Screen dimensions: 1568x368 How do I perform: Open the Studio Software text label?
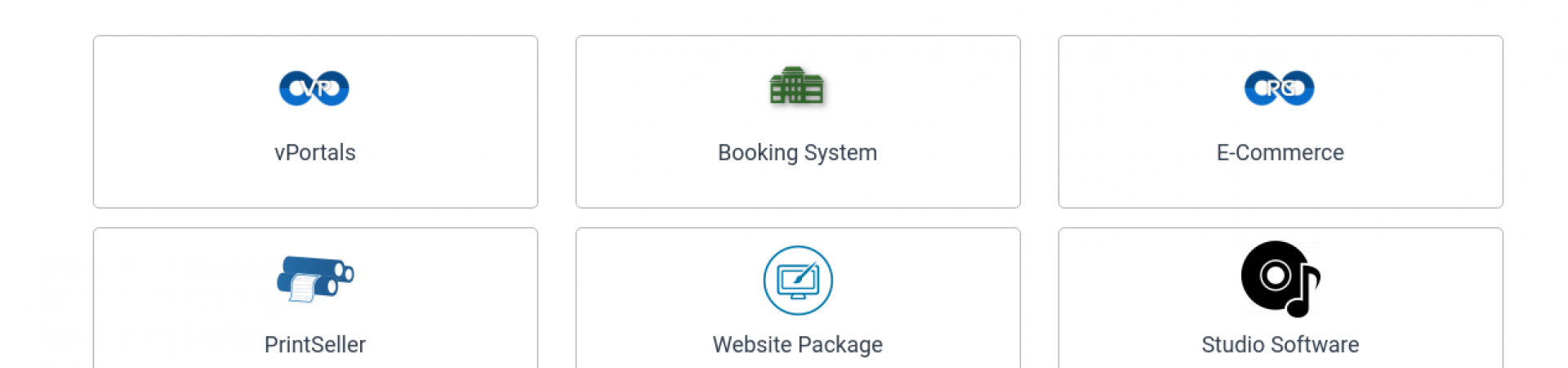point(1281,344)
